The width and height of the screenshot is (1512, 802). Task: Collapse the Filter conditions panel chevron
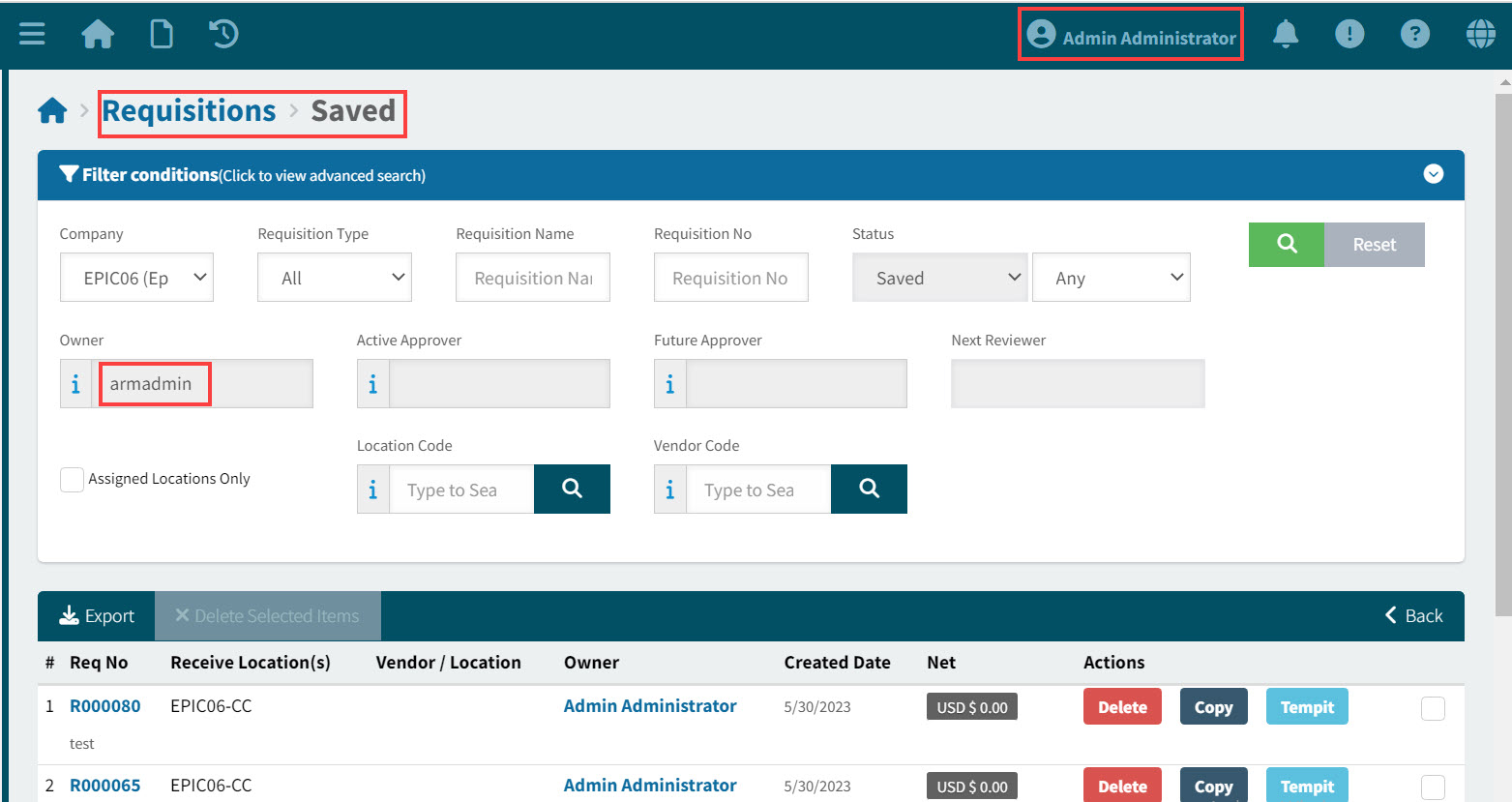point(1433,174)
